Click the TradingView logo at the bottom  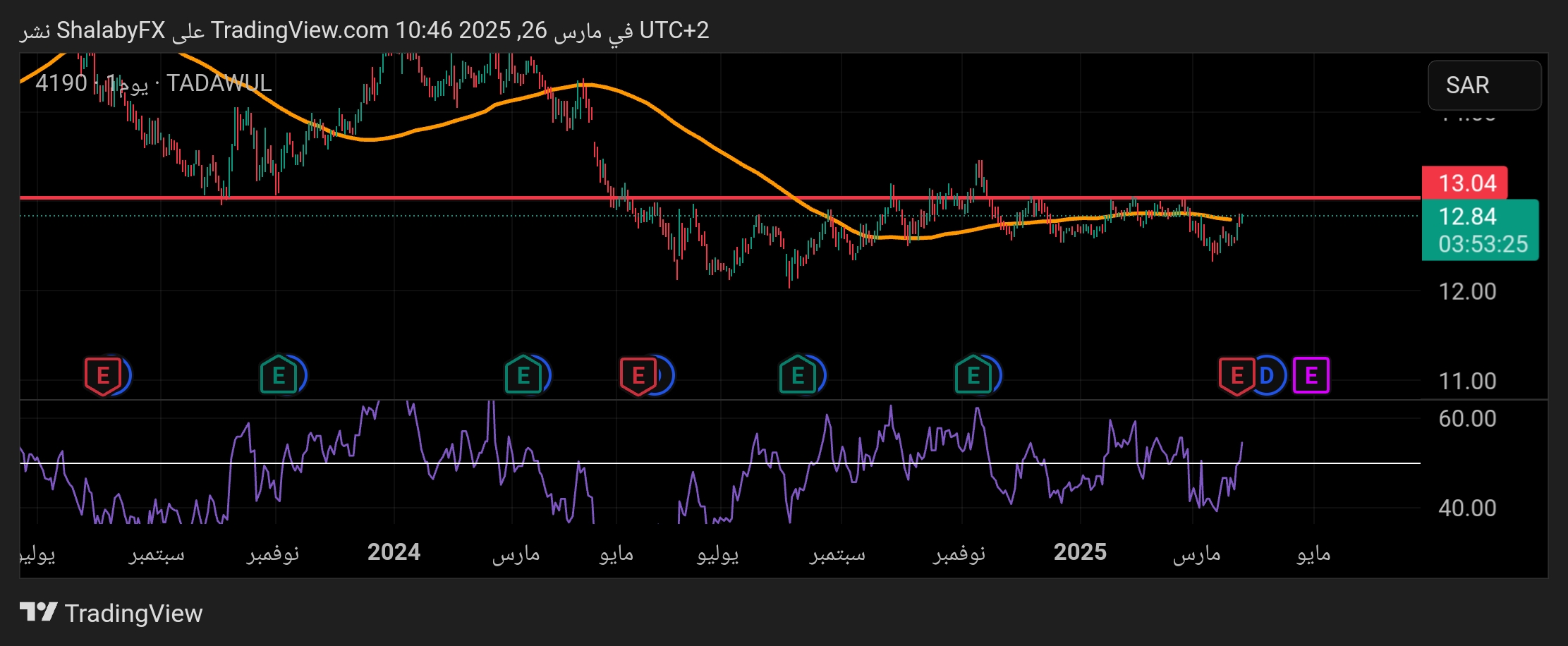(x=111, y=613)
